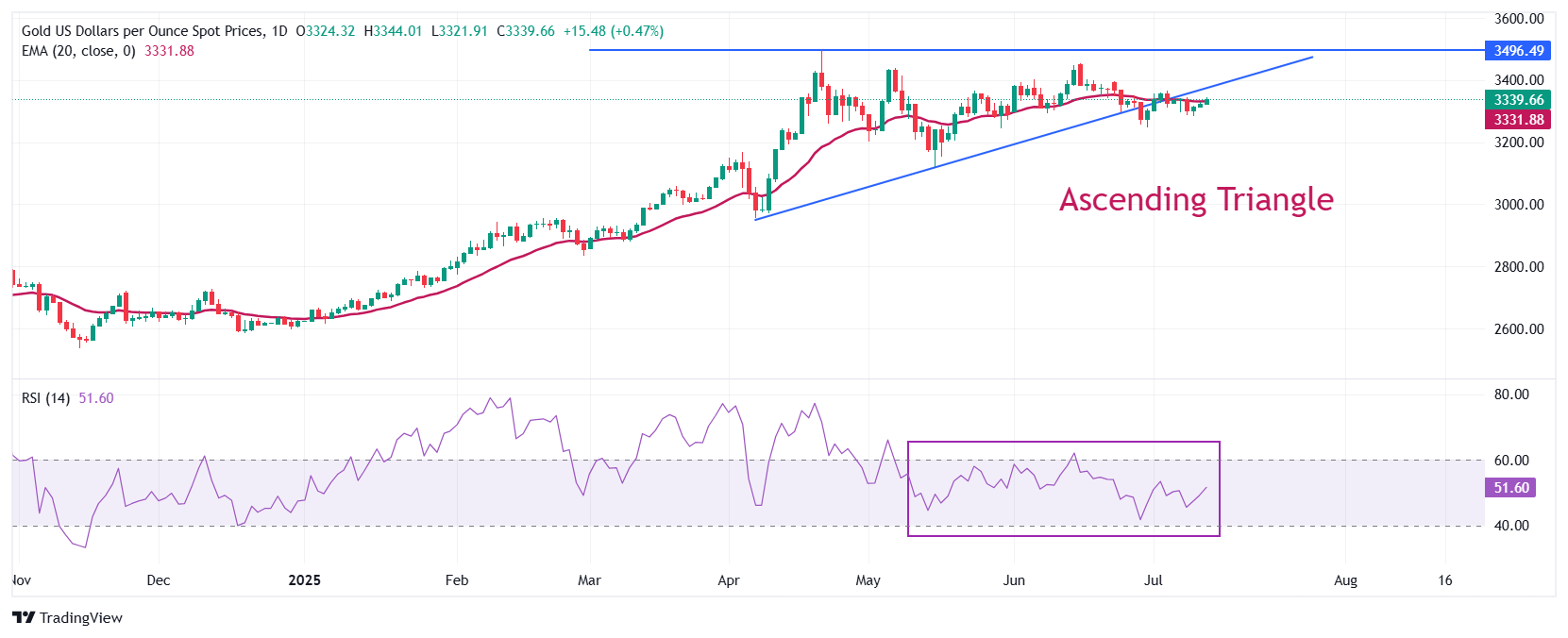Screen dimensions: 1568x638
Task: Click the red 3331.88 EMA price tag
Action: tap(1518, 120)
